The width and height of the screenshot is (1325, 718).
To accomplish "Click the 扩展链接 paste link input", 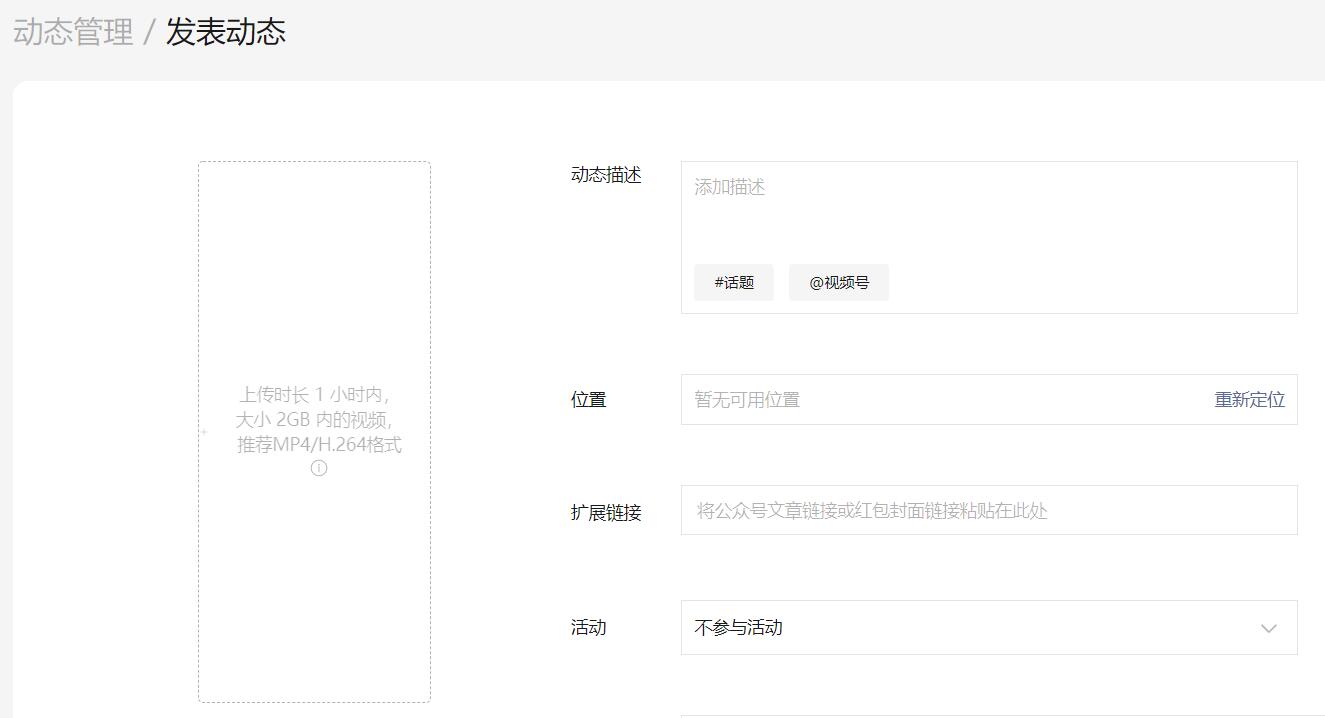I will (988, 511).
